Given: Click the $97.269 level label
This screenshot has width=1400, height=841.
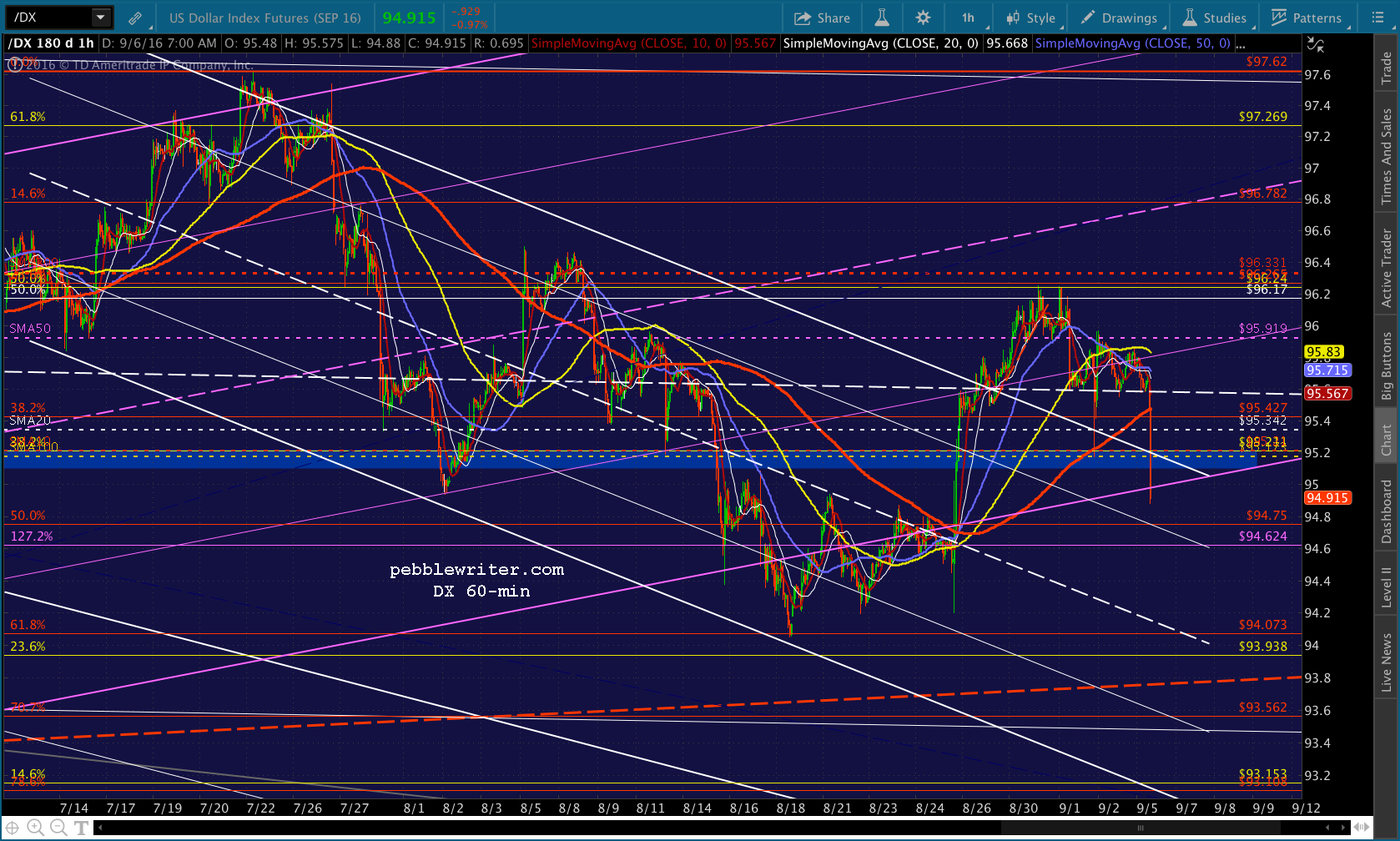Looking at the screenshot, I should [1263, 117].
